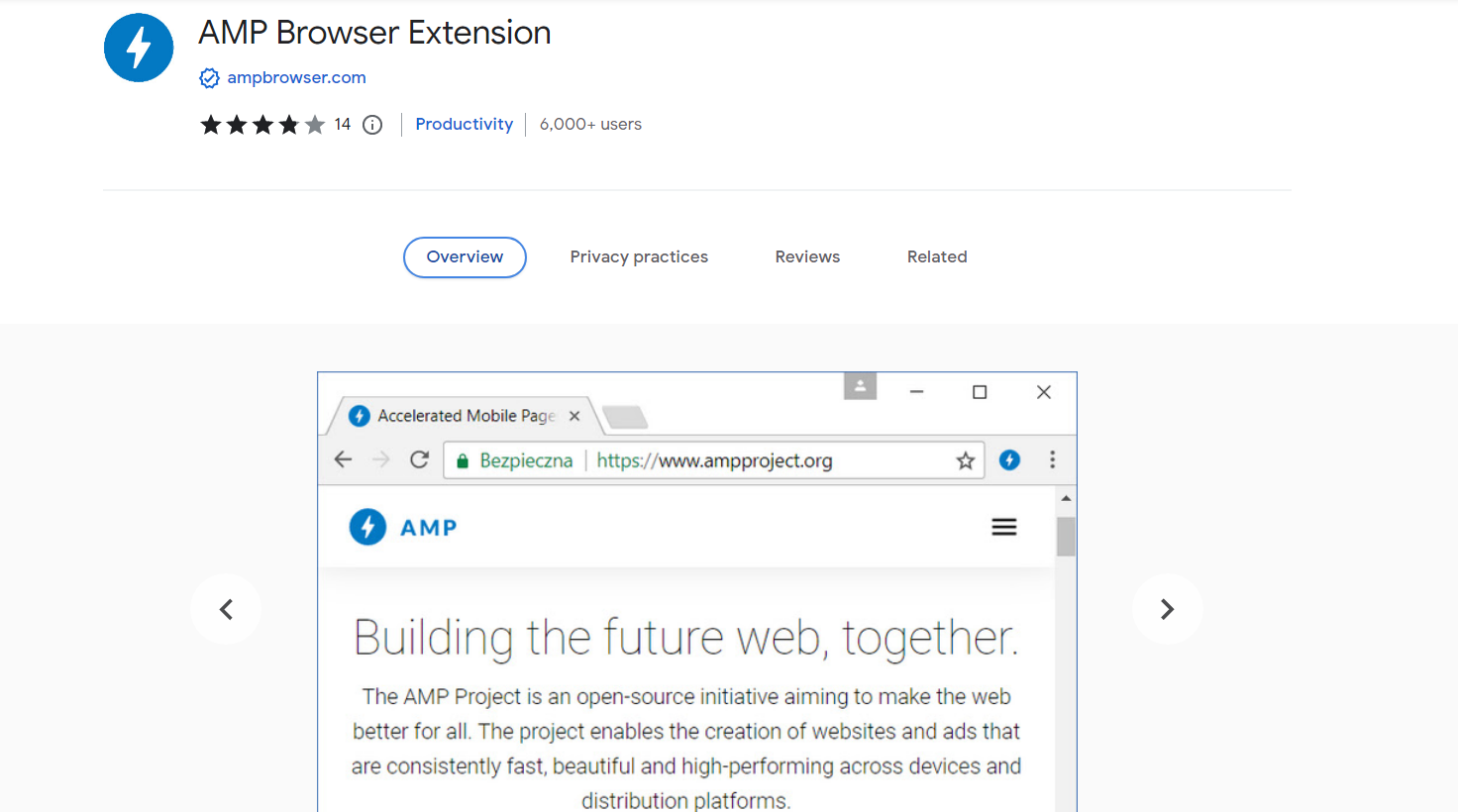The image size is (1458, 812).
Task: Show next screenshot with right arrow
Action: pos(1168,609)
